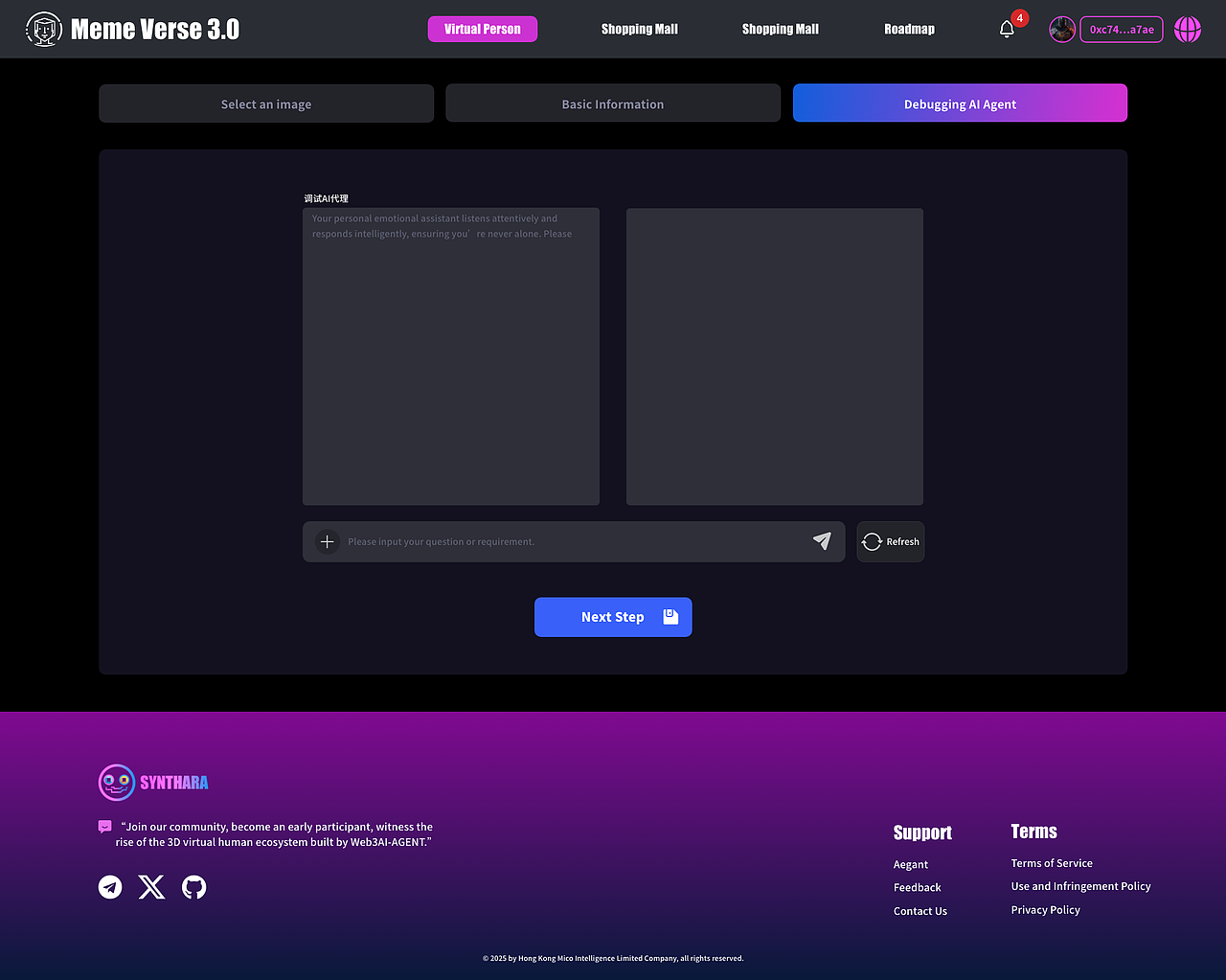
Task: Click the plus icon to attach content
Action: point(327,541)
